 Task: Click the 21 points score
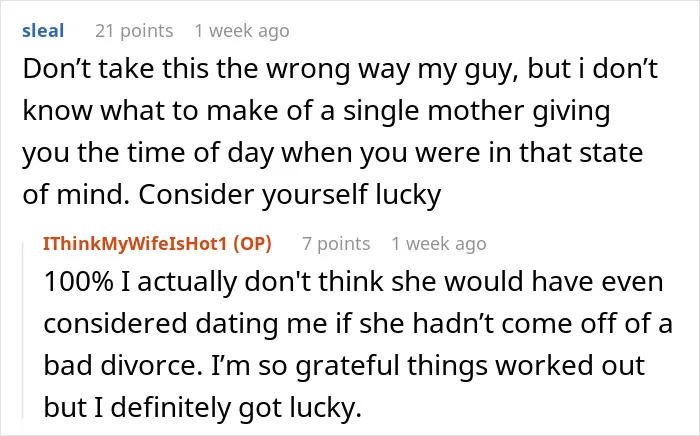134,31
